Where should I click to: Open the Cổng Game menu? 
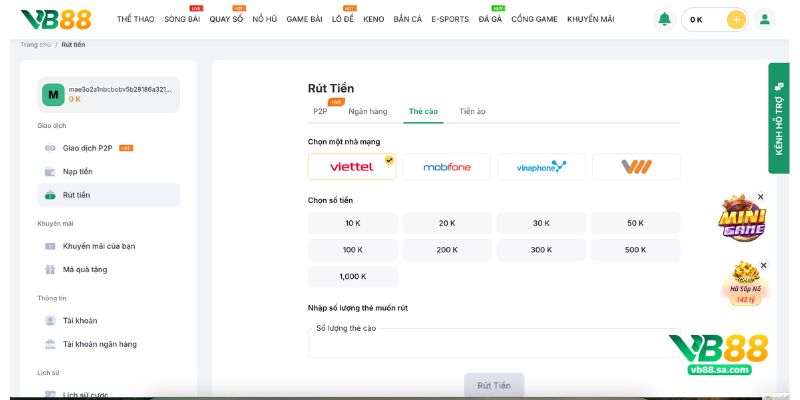tap(534, 19)
